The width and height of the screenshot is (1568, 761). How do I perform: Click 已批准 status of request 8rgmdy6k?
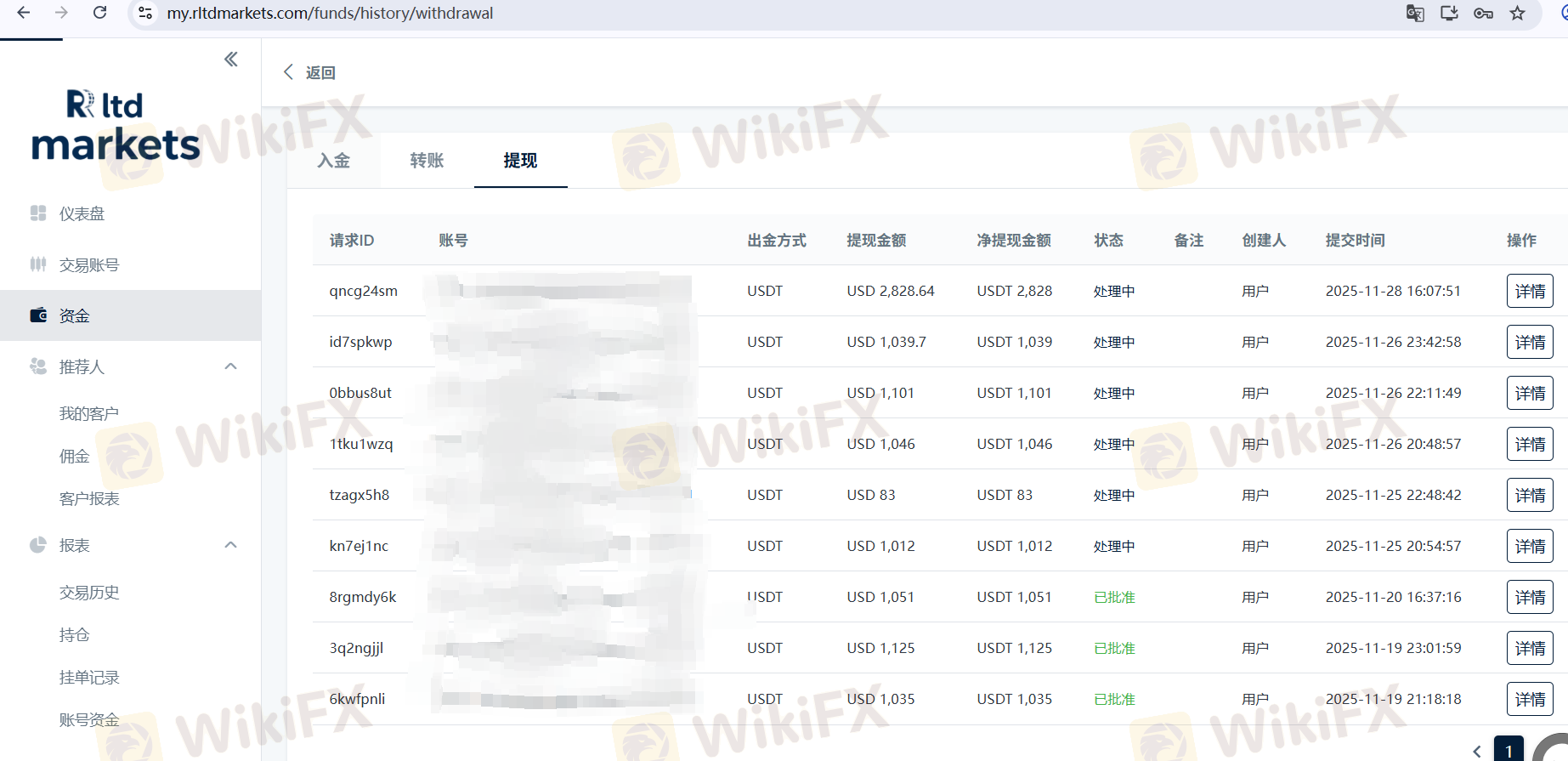(x=1114, y=597)
